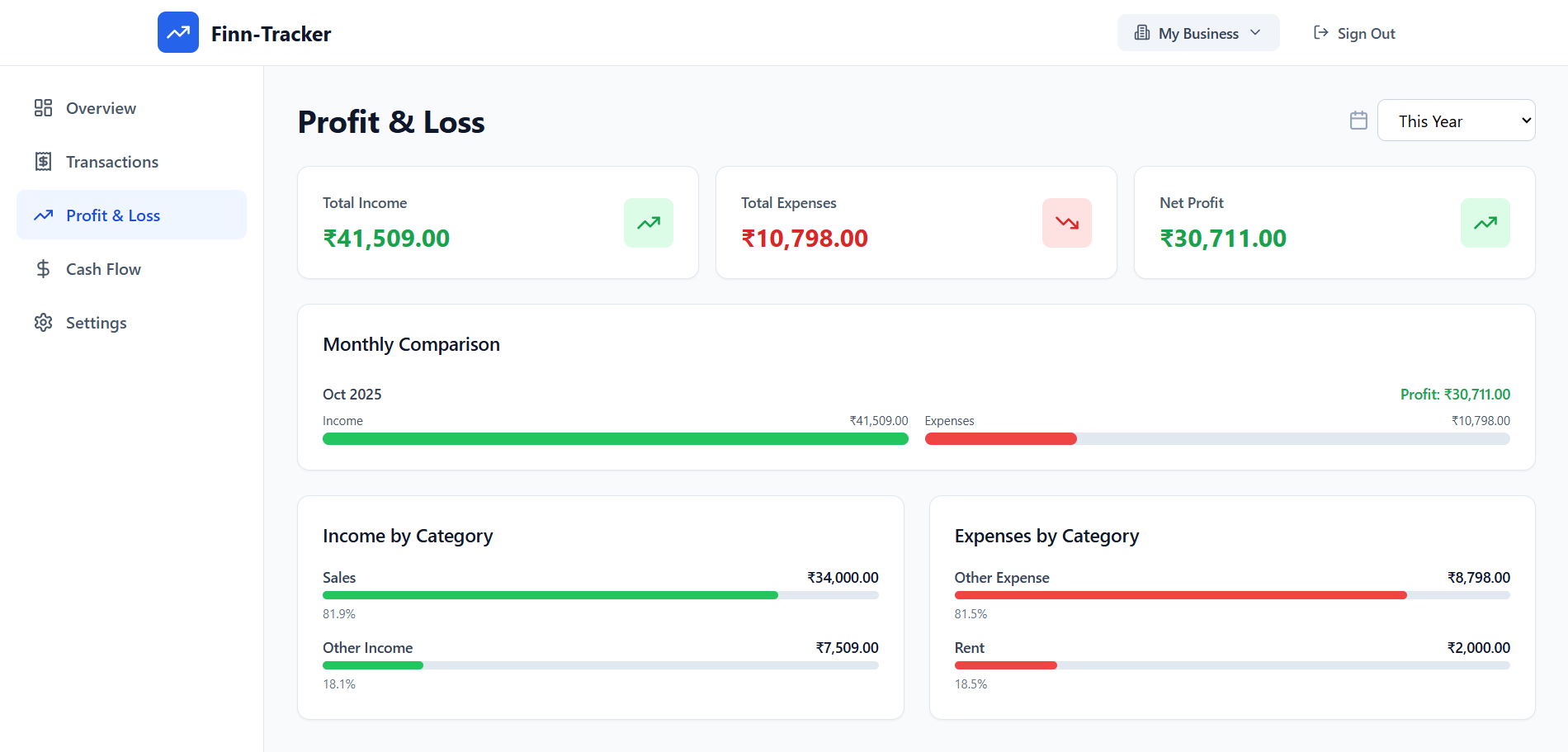Click the Finn-Tracker brand title

pyautogui.click(x=271, y=34)
